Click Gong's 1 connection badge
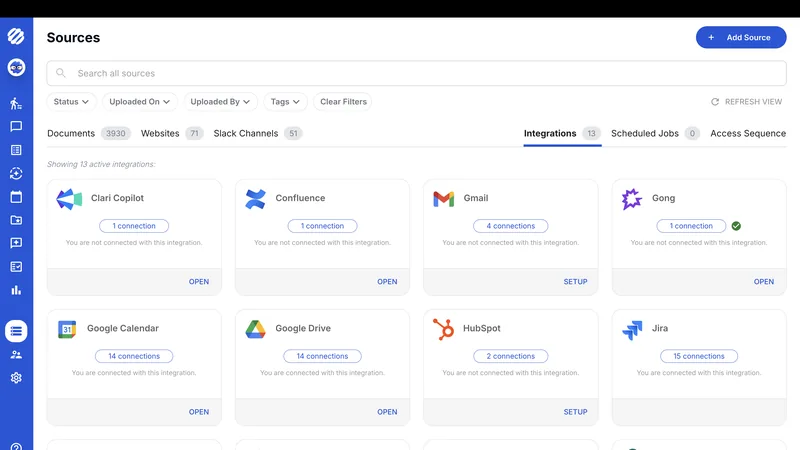The height and width of the screenshot is (450, 800). [691, 226]
